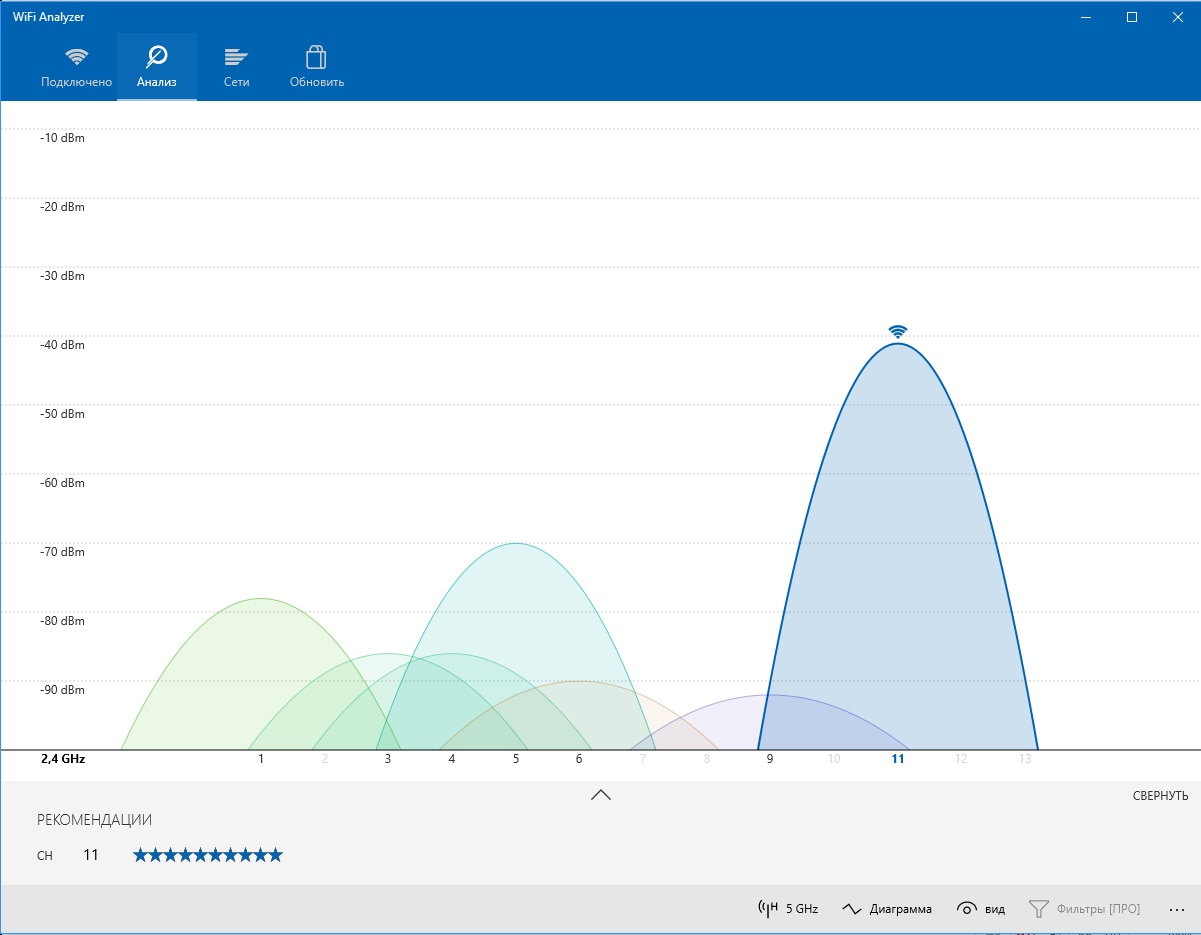The image size is (1201, 935).
Task: Minimize the WiFi Analyzer window
Action: (1086, 17)
